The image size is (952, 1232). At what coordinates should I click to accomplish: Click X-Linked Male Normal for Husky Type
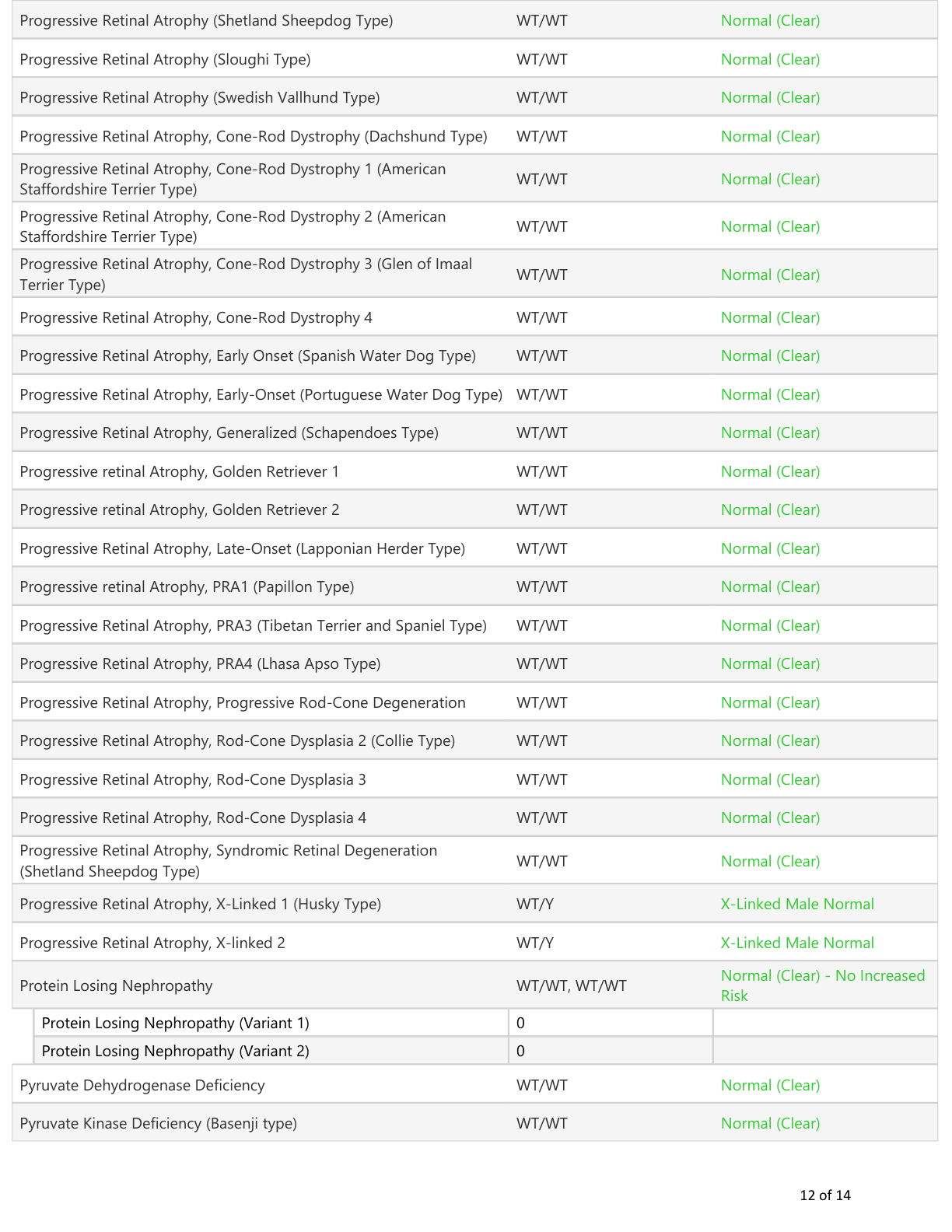(x=797, y=904)
